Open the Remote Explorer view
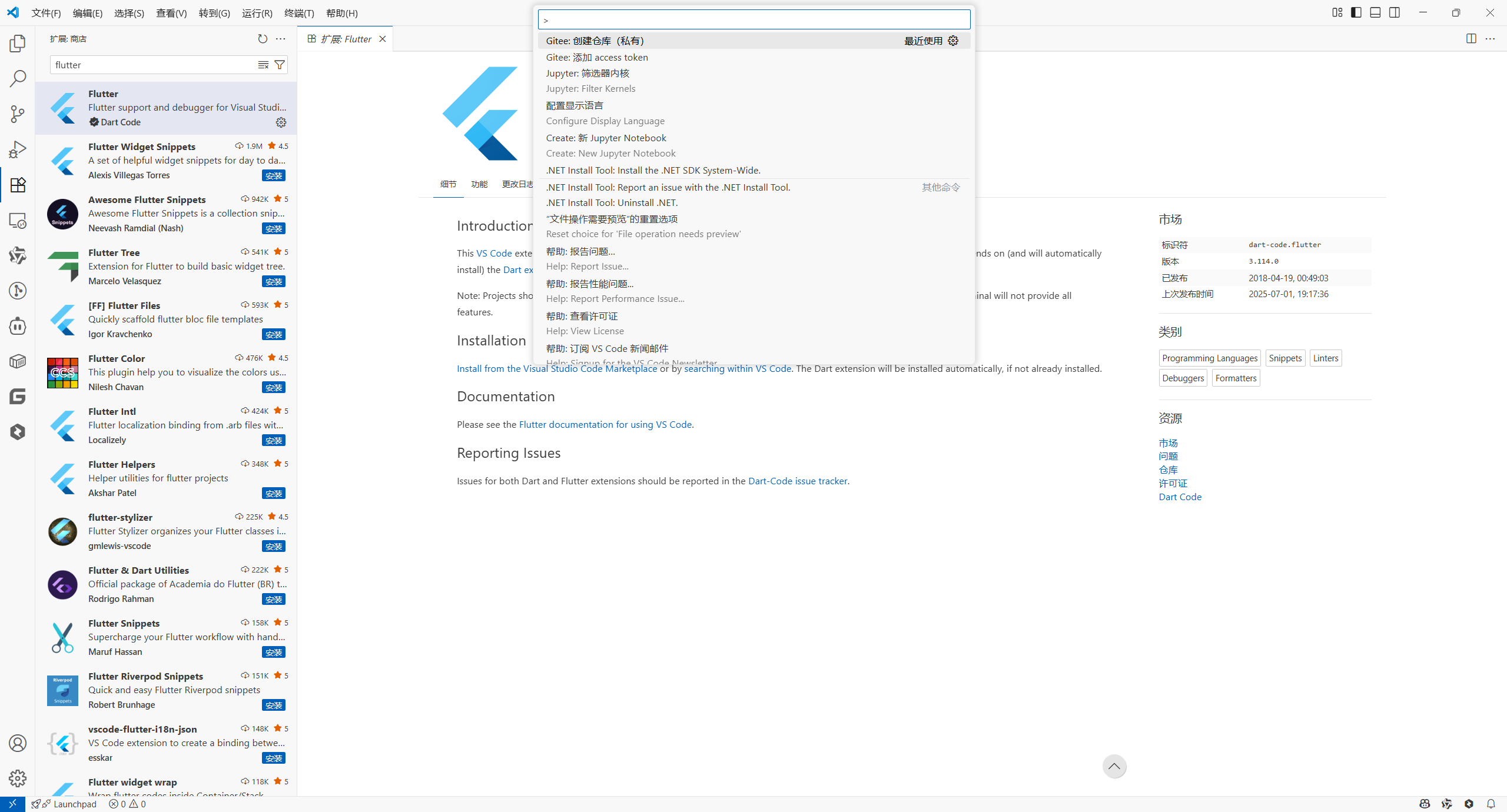The width and height of the screenshot is (1507, 812). pyautogui.click(x=18, y=220)
